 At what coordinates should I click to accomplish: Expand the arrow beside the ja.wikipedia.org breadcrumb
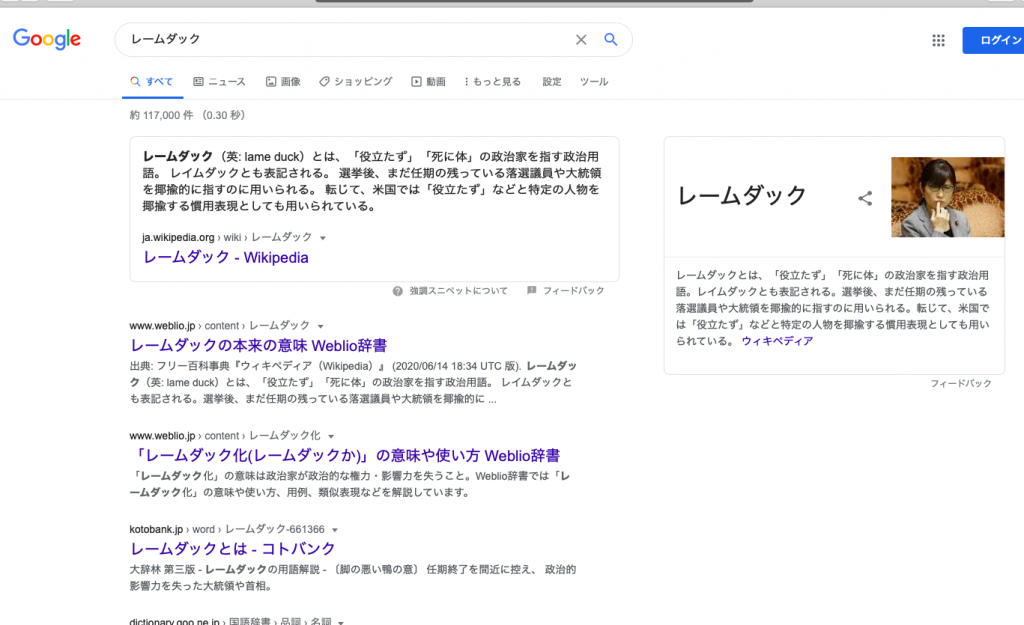tap(323, 238)
